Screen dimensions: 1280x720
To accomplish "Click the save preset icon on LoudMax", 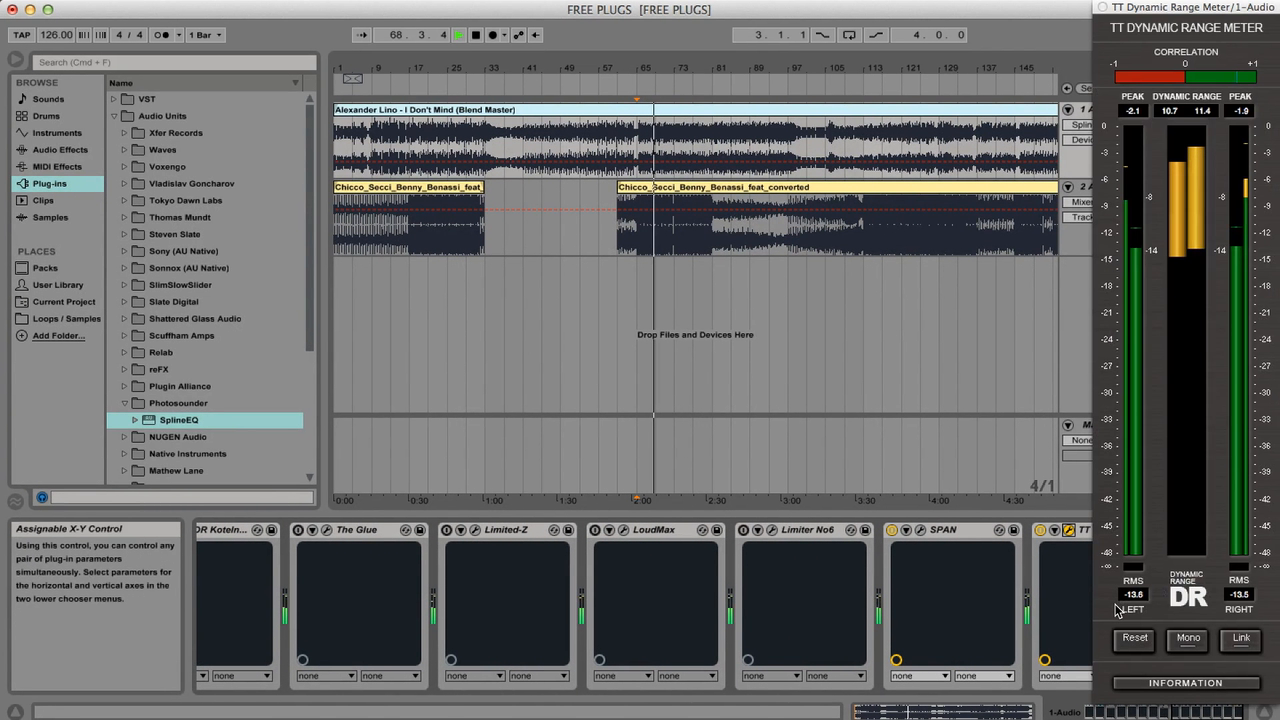I will click(x=716, y=530).
